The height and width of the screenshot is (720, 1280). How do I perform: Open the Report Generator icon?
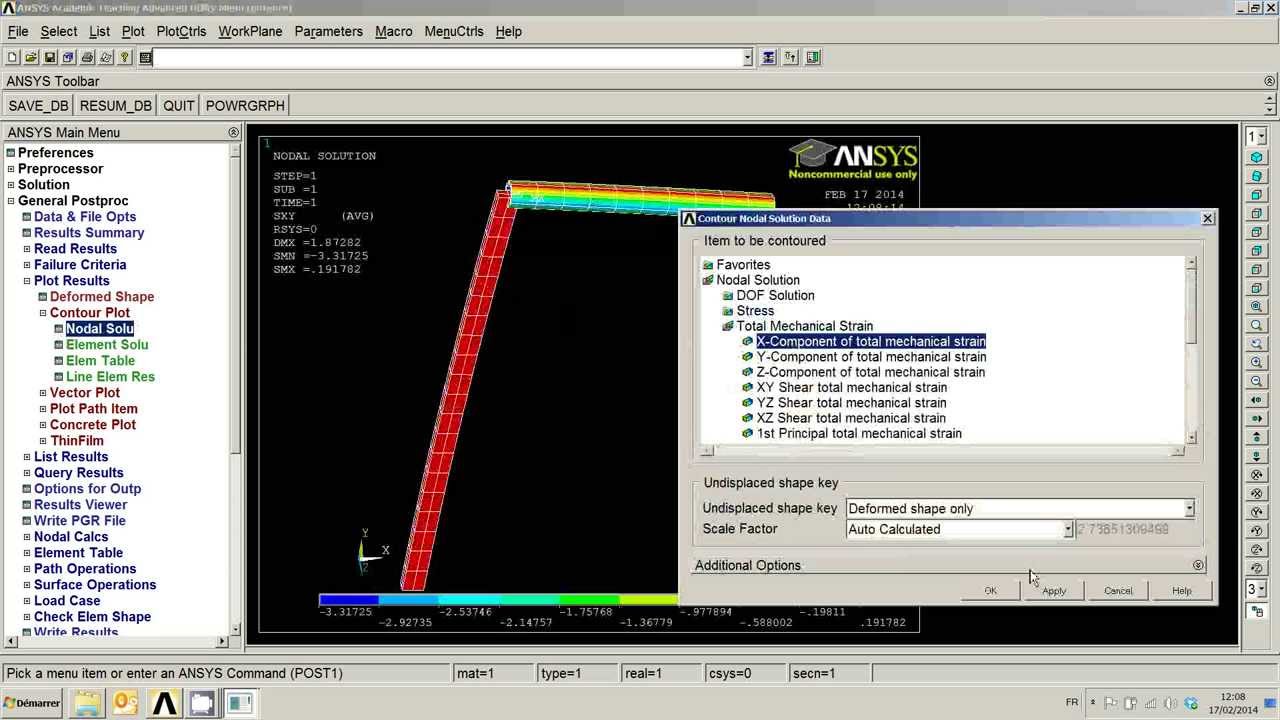point(106,58)
